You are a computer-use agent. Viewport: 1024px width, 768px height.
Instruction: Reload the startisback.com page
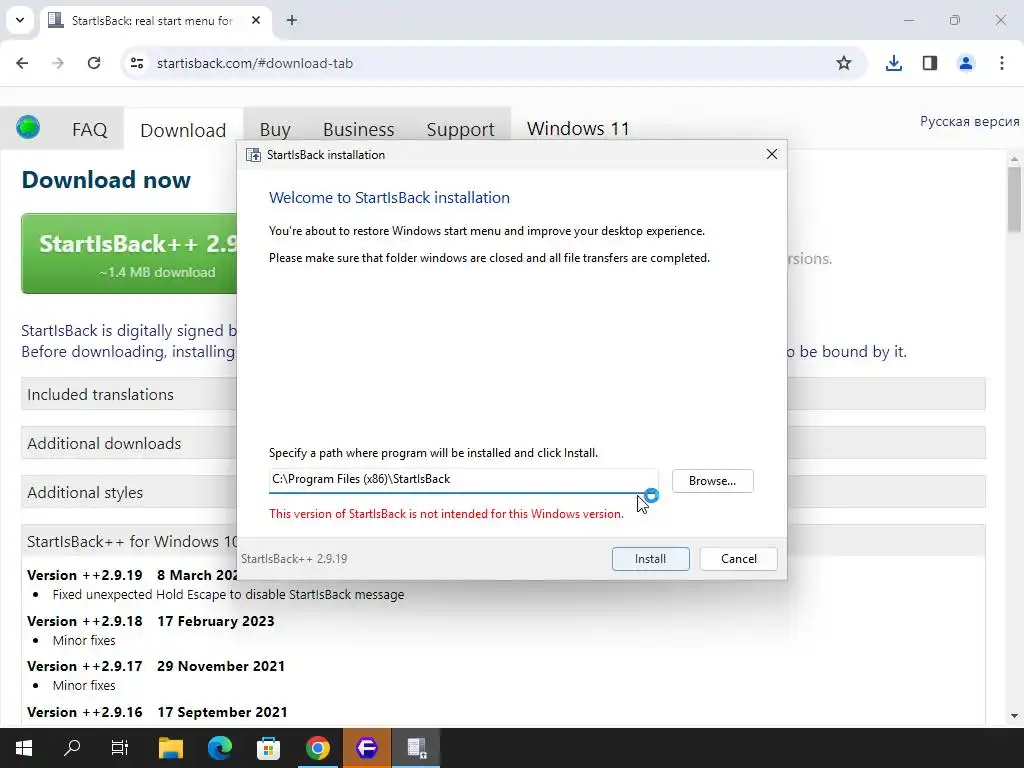(94, 63)
